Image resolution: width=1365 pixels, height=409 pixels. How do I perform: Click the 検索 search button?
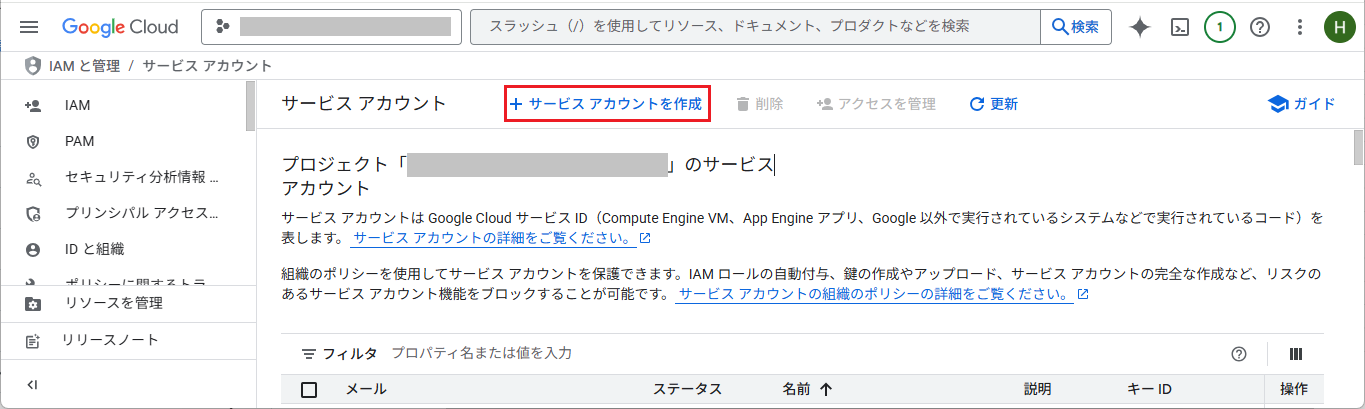(x=1076, y=27)
